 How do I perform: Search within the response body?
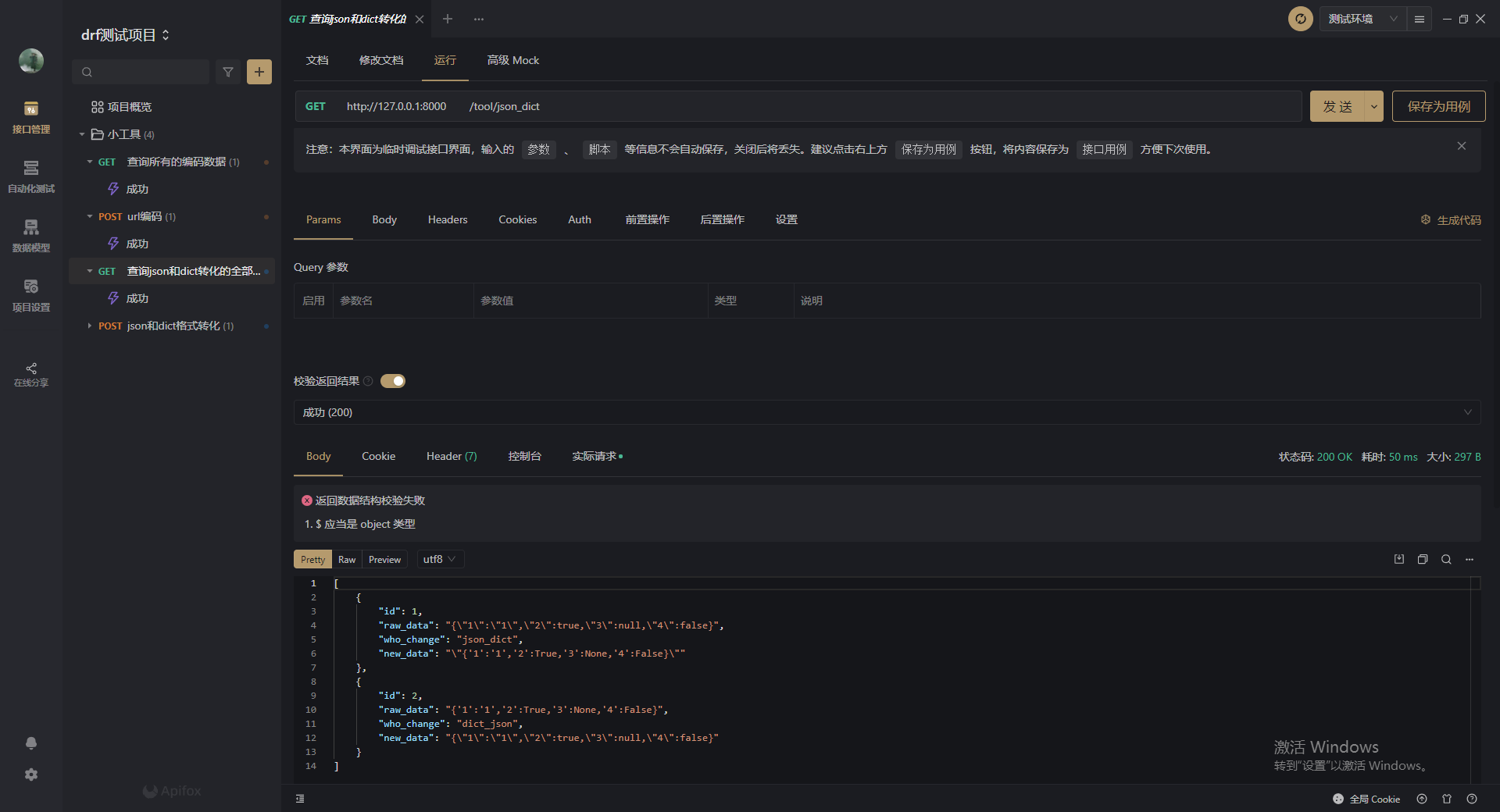pyautogui.click(x=1446, y=559)
